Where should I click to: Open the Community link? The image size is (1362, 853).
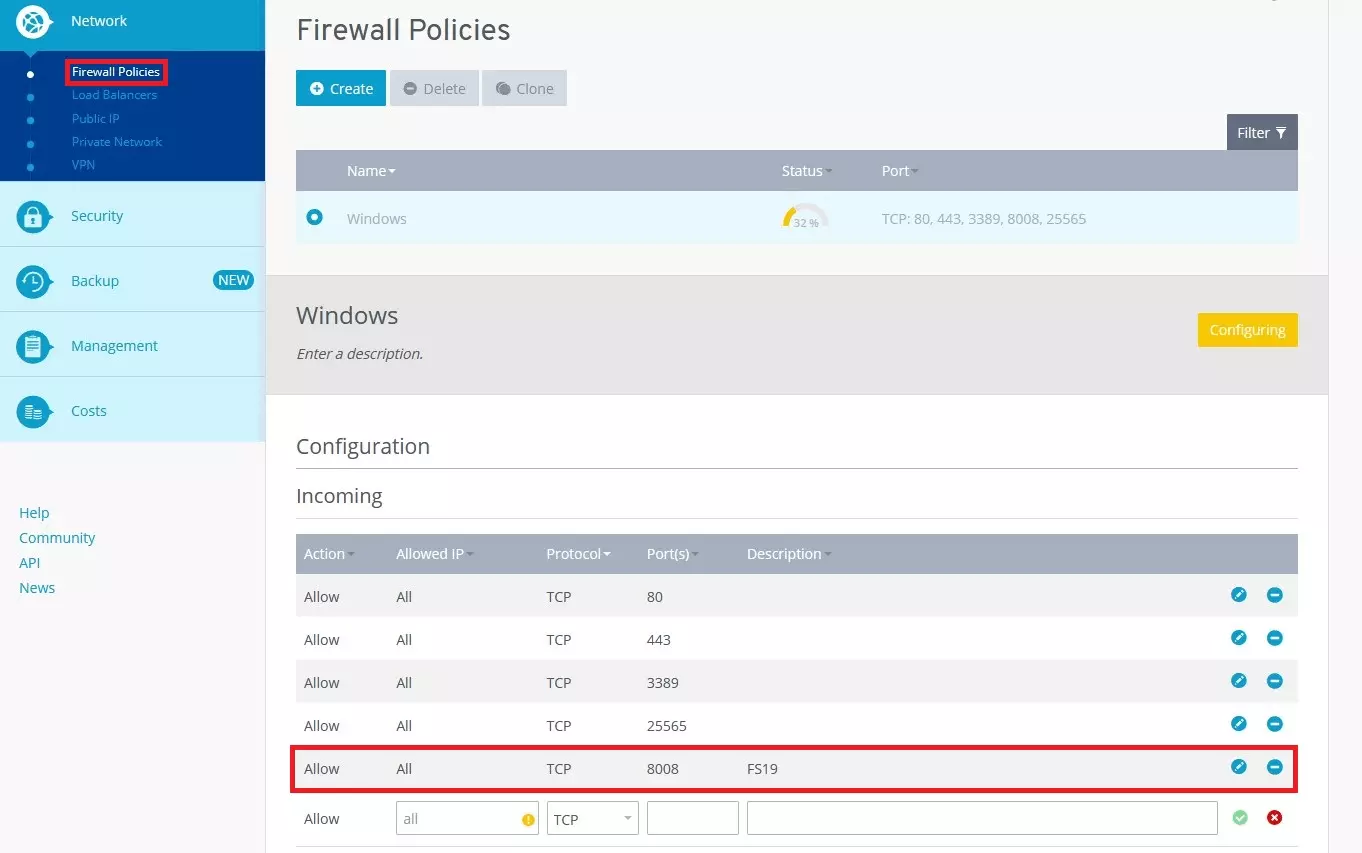(57, 538)
